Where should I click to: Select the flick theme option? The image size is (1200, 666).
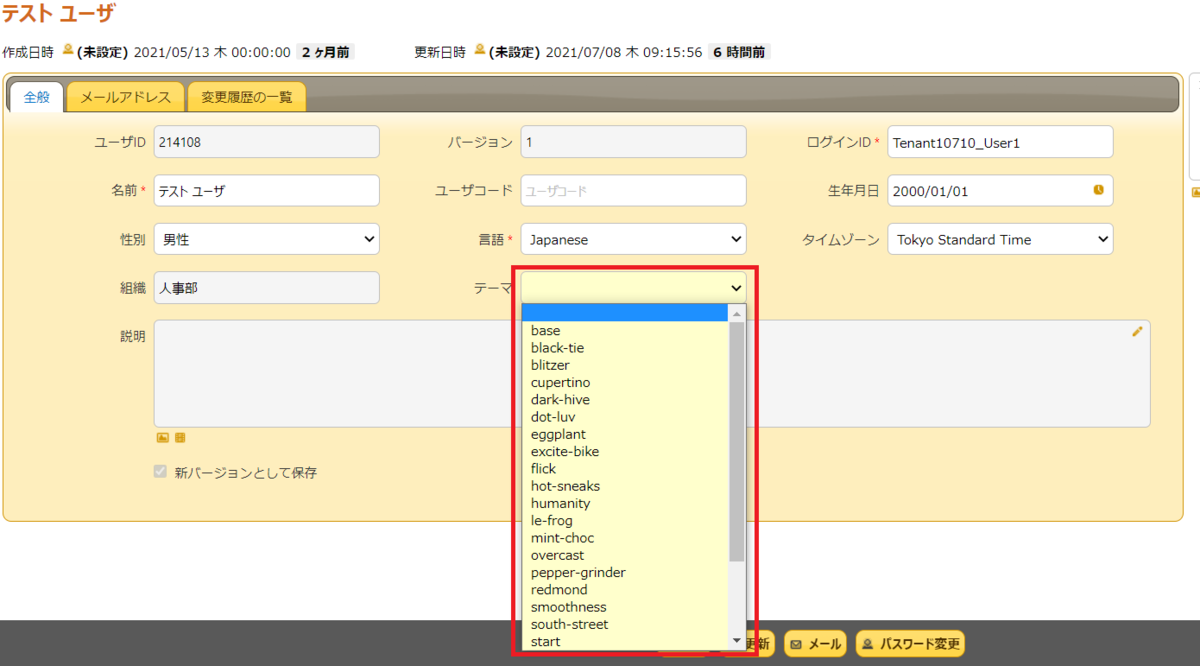626,468
